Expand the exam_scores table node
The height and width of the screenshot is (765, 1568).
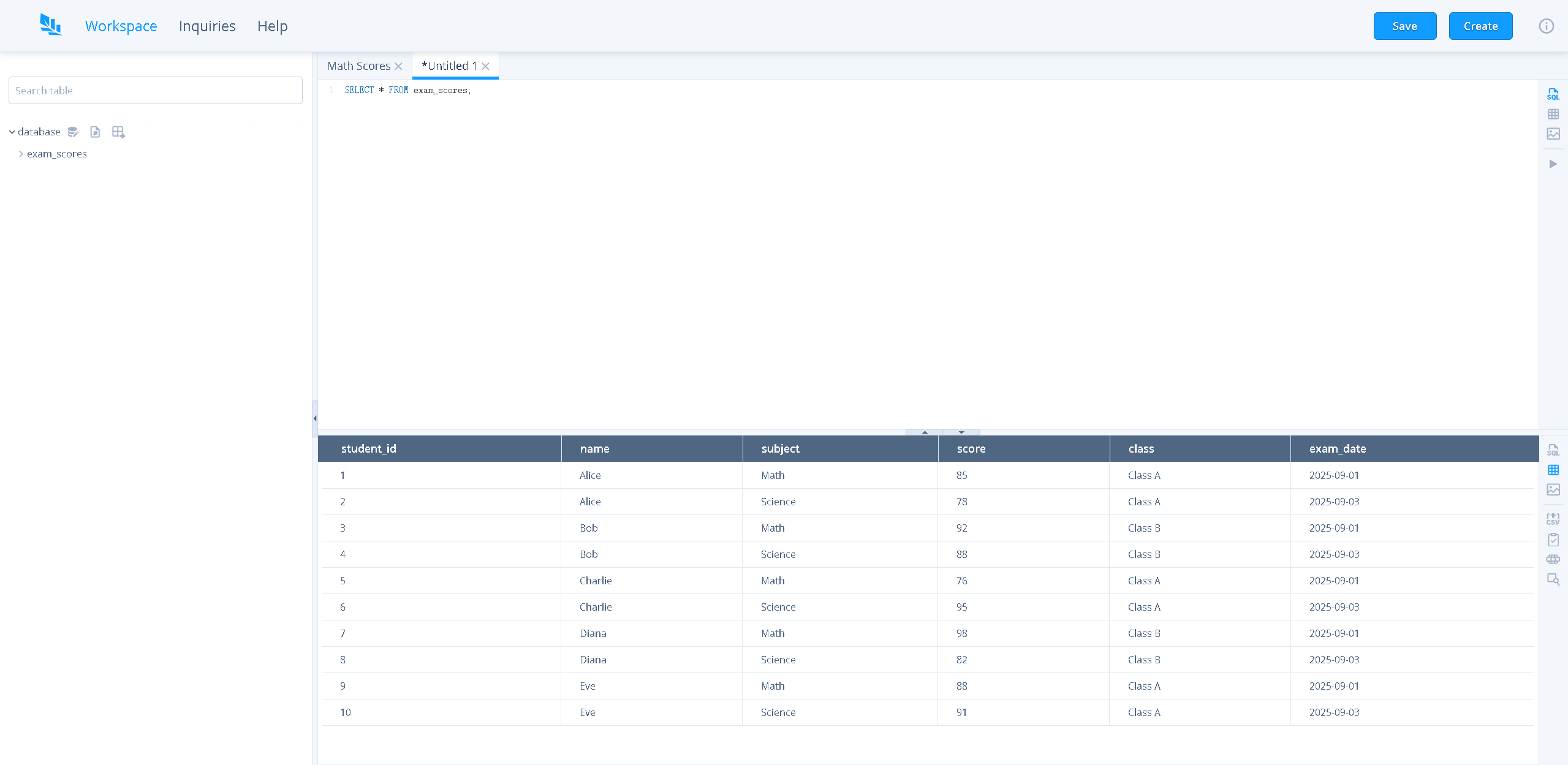(21, 154)
